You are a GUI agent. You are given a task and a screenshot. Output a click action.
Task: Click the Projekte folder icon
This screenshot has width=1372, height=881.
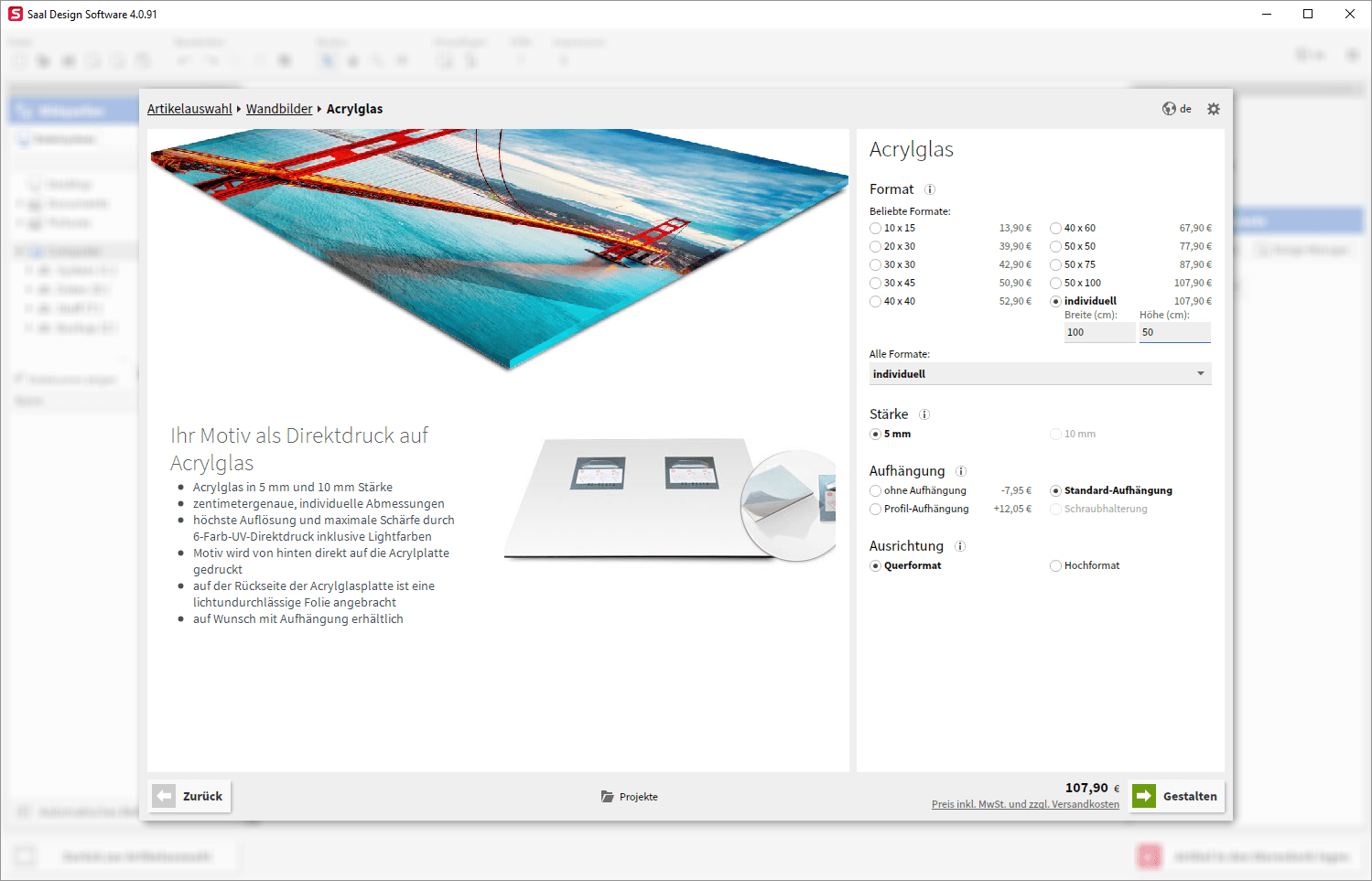pyautogui.click(x=608, y=797)
